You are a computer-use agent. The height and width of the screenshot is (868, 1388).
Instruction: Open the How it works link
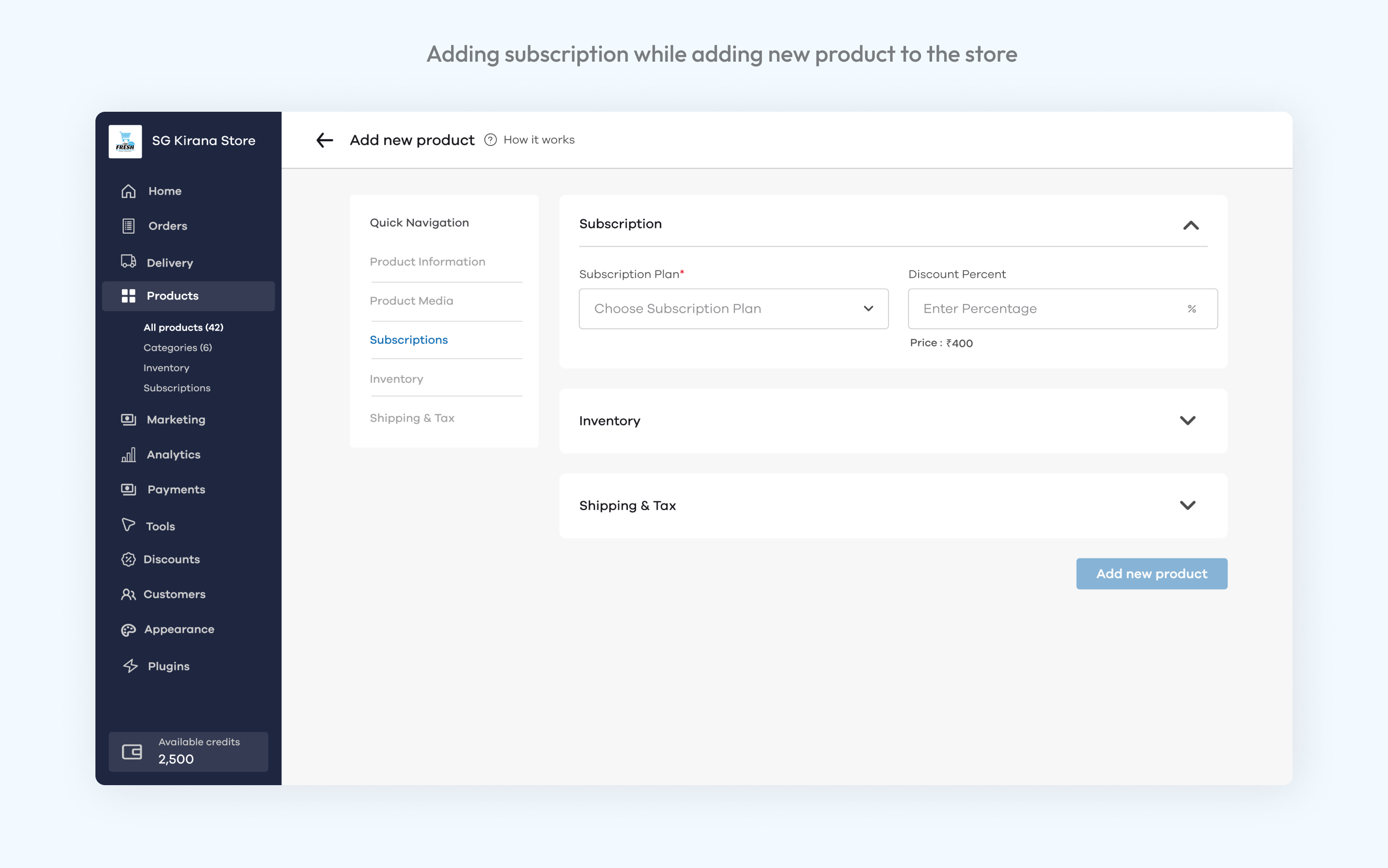tap(539, 140)
